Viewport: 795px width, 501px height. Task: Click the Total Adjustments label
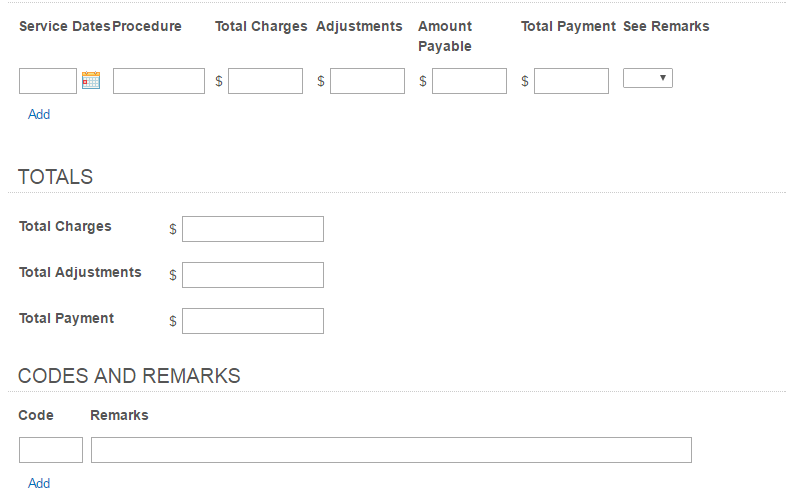80,272
